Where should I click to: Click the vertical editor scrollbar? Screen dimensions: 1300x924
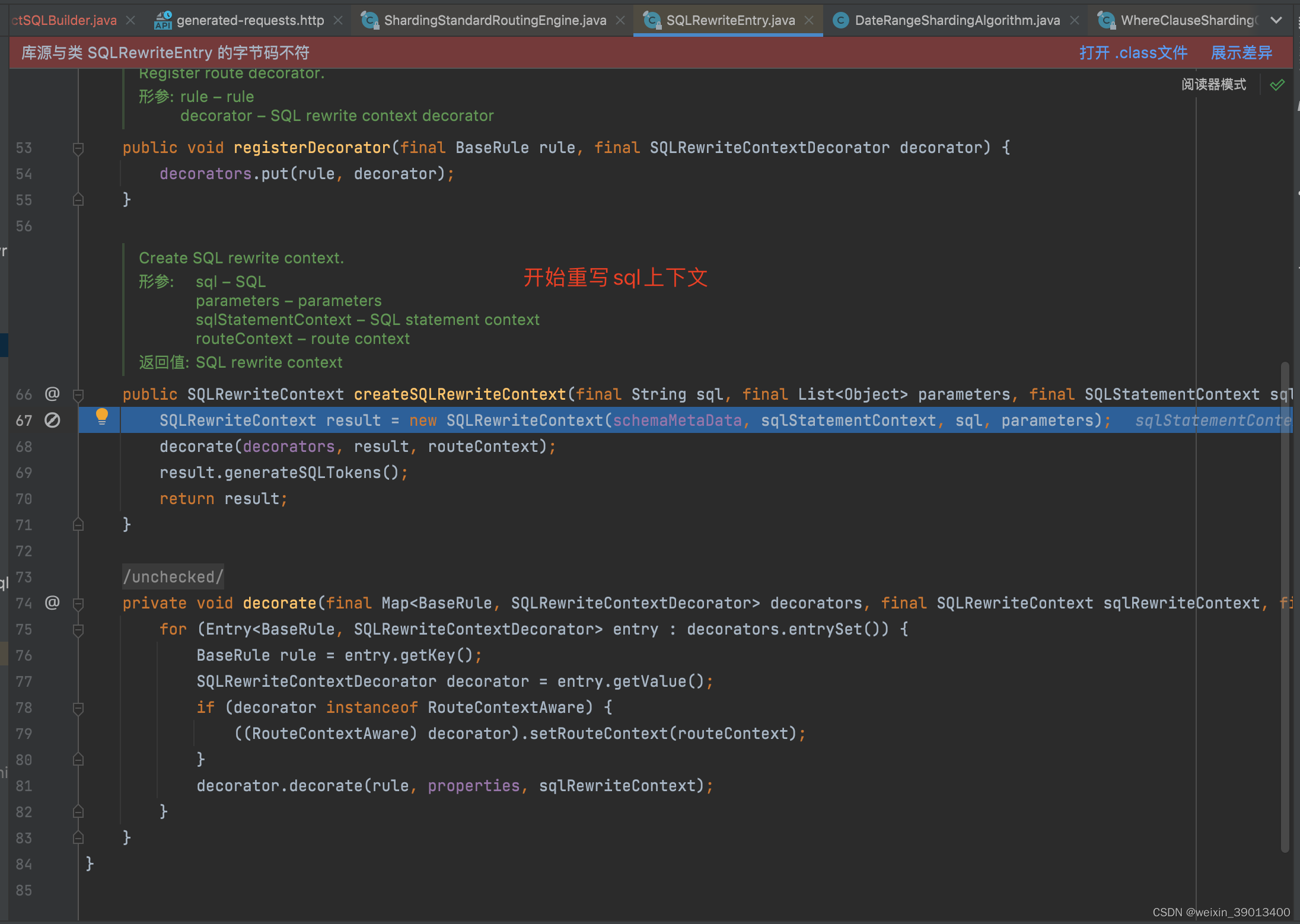point(1285,607)
